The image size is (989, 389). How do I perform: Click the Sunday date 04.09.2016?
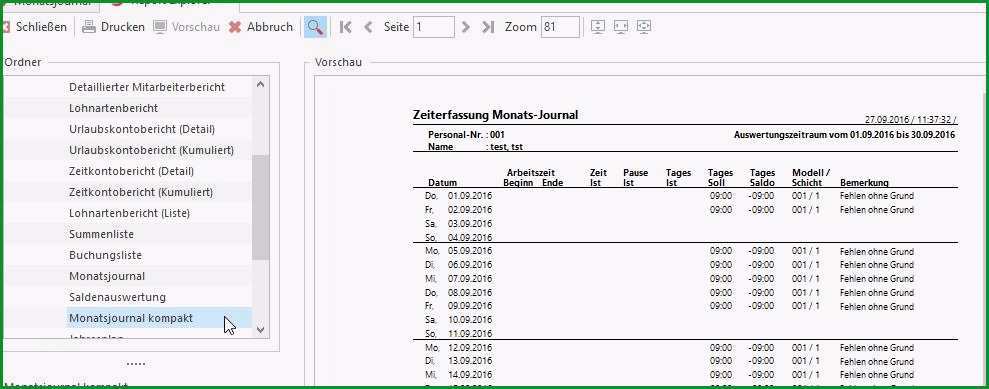pyautogui.click(x=470, y=238)
